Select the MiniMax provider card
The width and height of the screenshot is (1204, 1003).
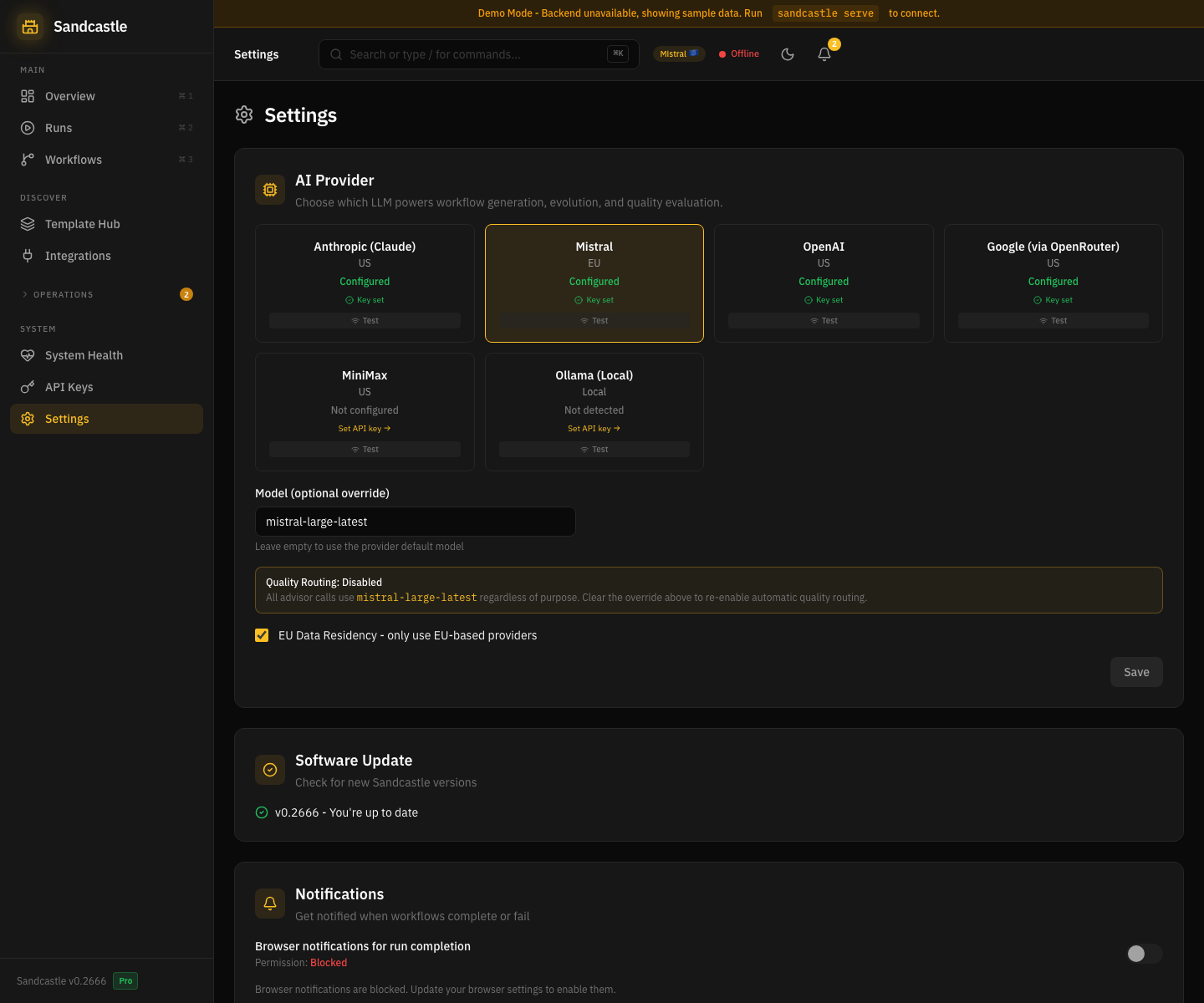(365, 412)
